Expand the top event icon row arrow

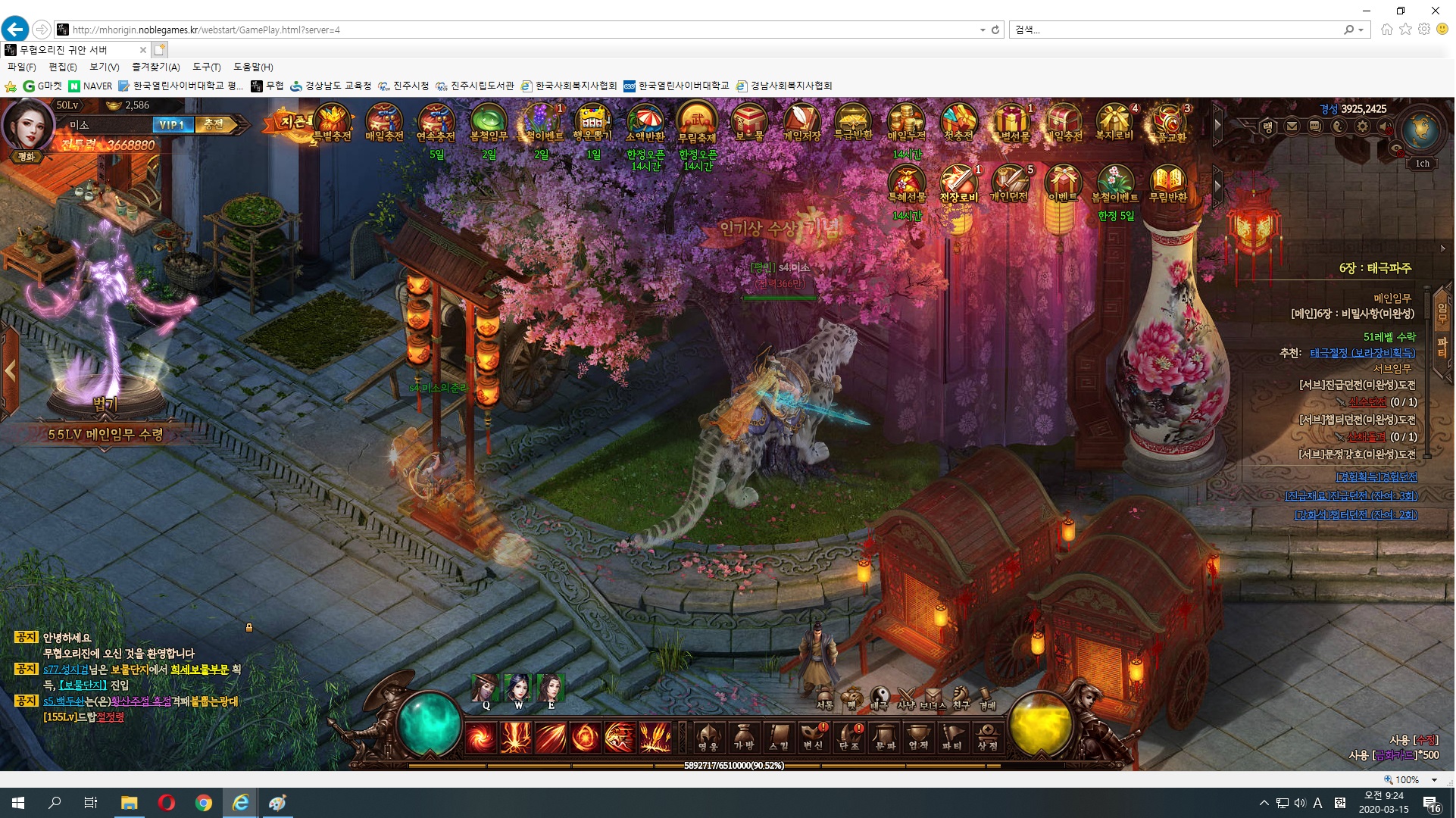pos(1217,123)
